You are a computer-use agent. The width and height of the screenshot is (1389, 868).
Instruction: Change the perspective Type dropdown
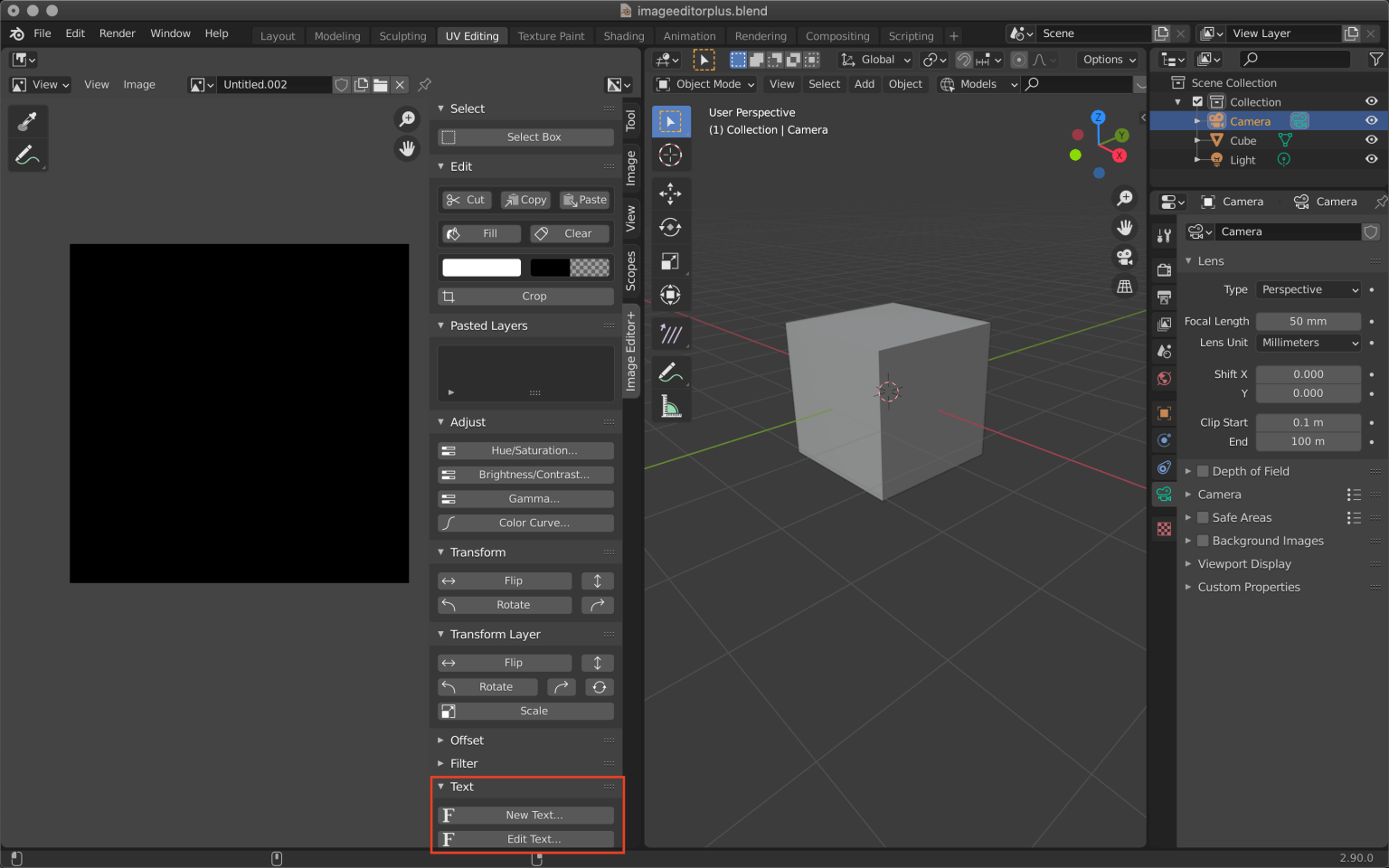(x=1308, y=289)
